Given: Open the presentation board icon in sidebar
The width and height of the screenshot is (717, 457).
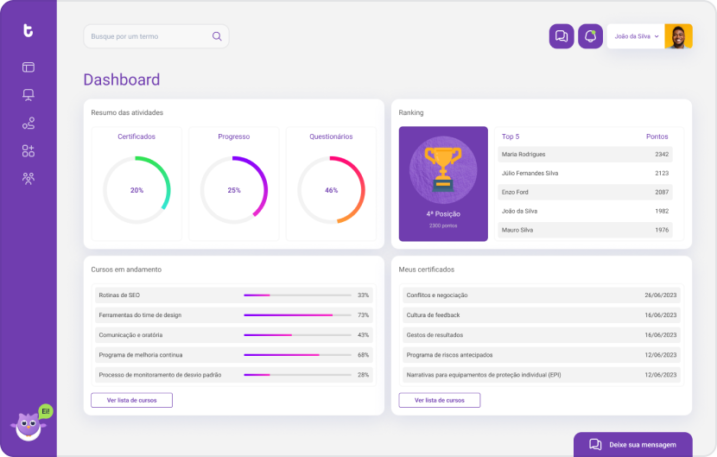Looking at the screenshot, I should [28, 95].
